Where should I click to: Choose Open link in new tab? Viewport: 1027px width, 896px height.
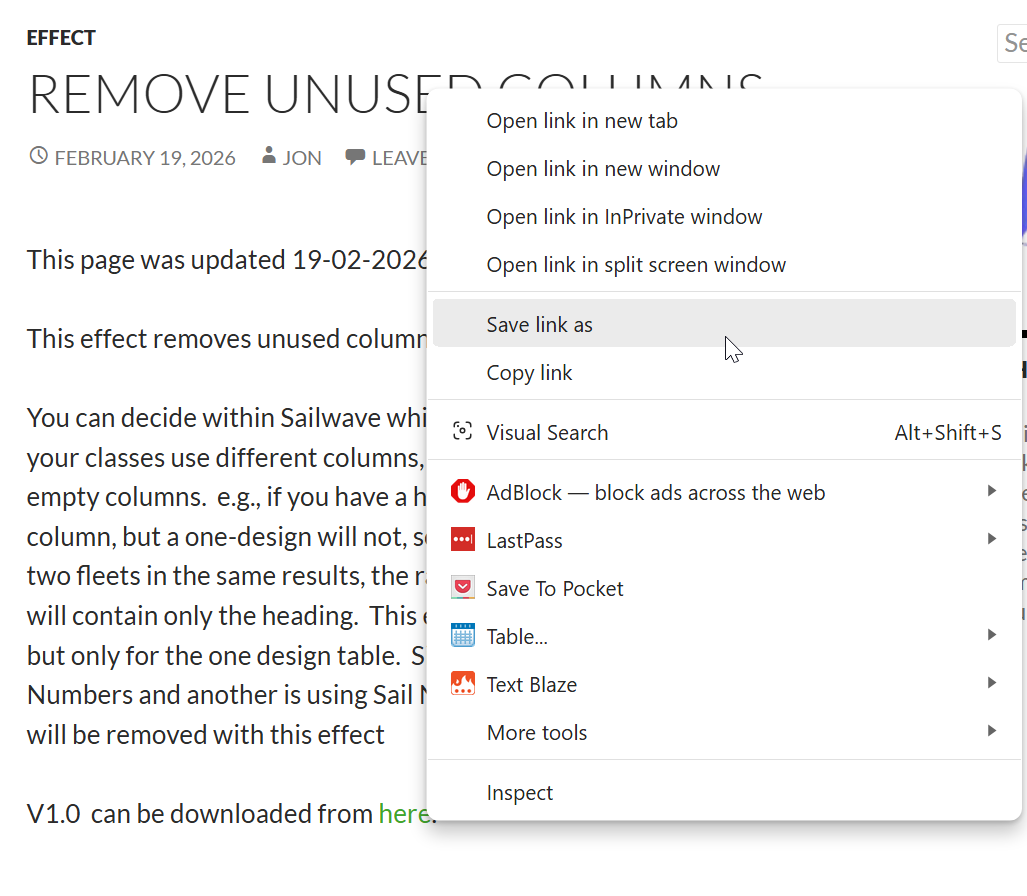coord(582,121)
